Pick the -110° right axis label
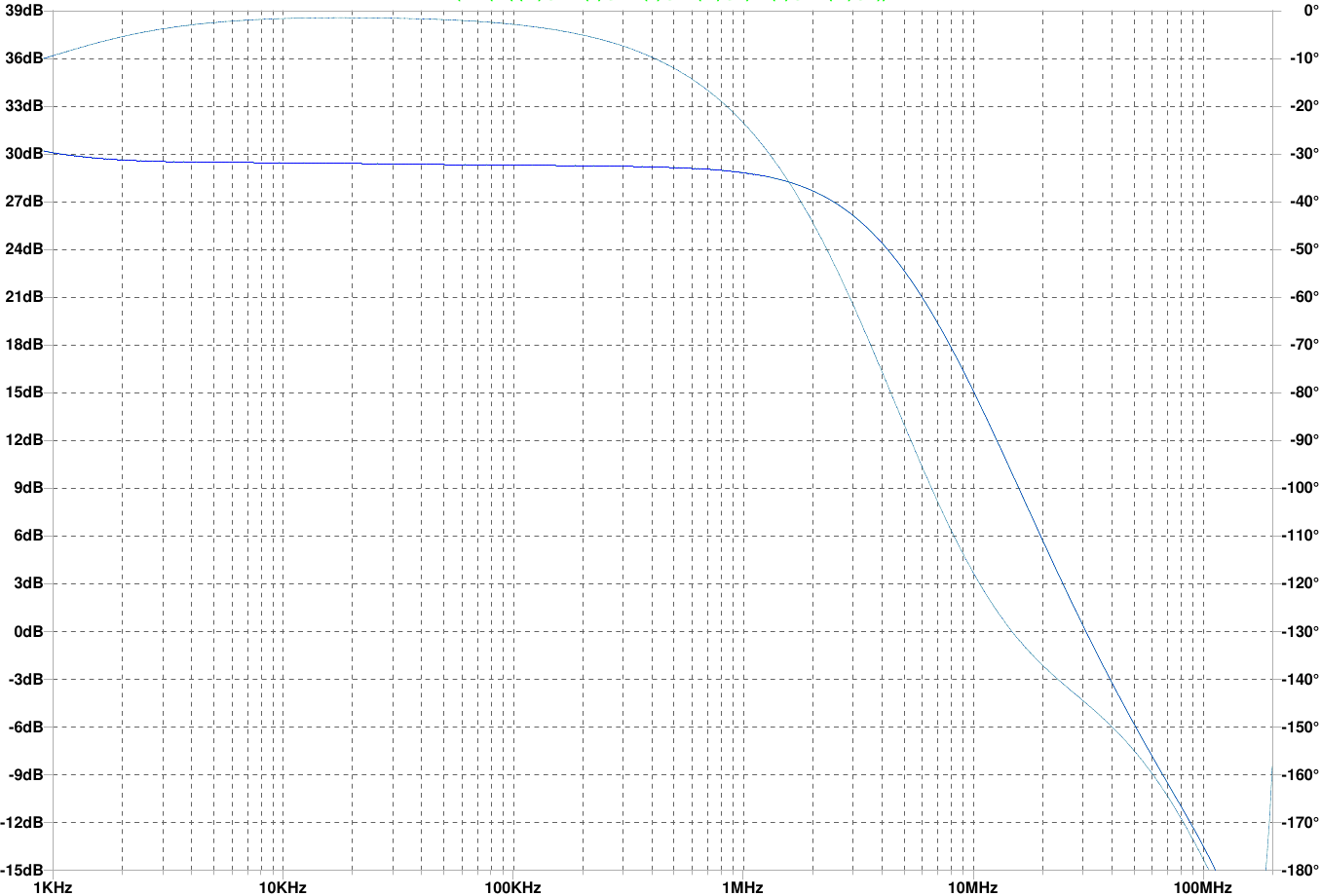Screen dimensions: 1321x896 tap(1299, 536)
